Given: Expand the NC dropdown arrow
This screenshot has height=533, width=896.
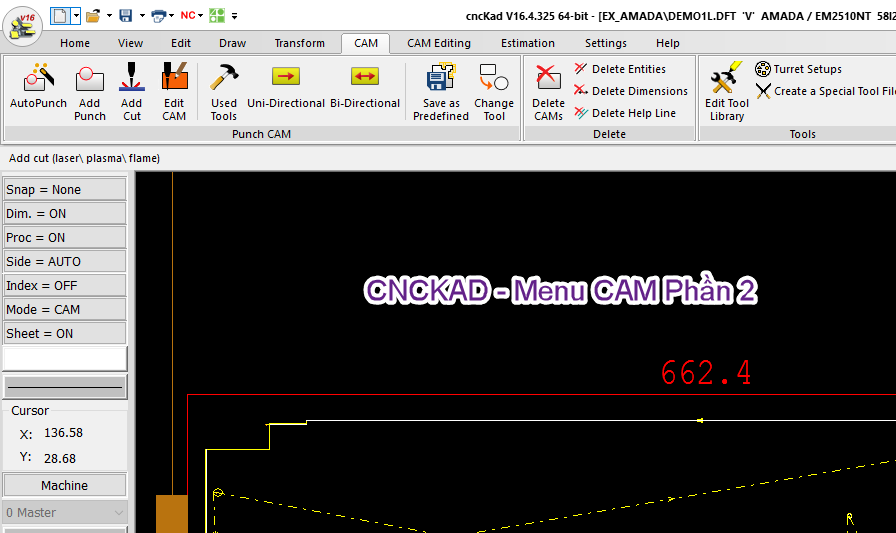Looking at the screenshot, I should coord(200,15).
